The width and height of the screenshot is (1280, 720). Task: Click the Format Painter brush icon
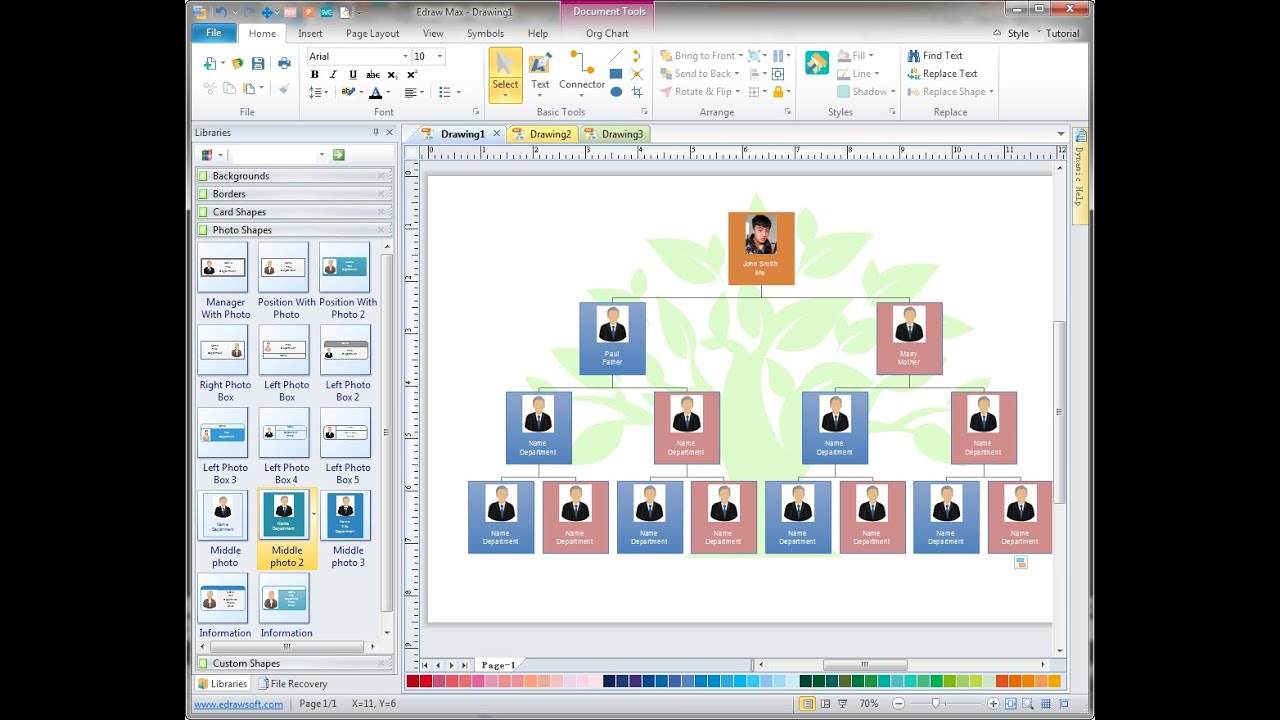coord(284,88)
